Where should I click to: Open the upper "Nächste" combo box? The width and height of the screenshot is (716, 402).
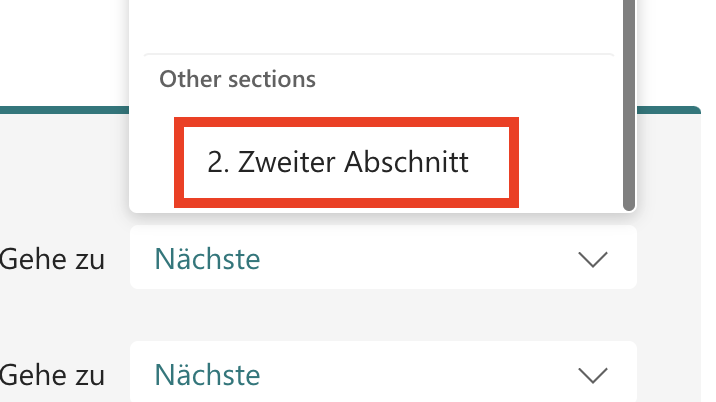(382, 260)
